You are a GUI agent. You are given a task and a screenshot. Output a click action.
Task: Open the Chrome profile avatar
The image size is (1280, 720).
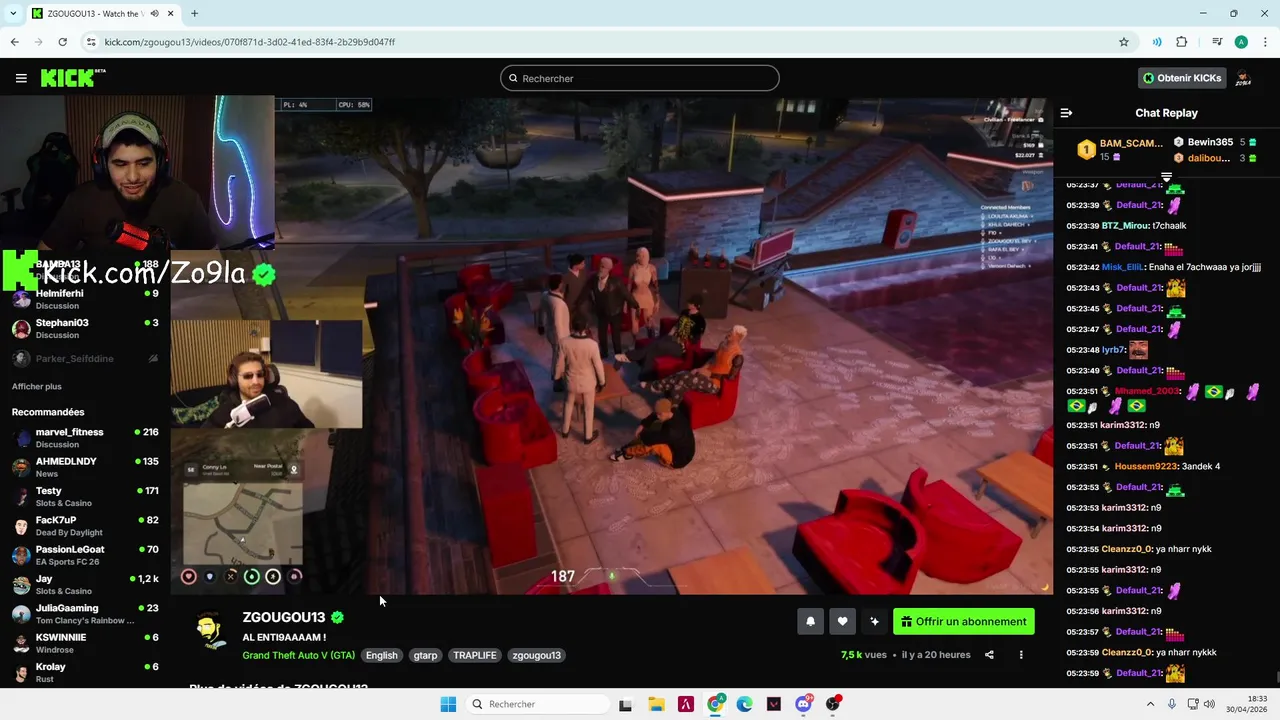pos(1241,42)
